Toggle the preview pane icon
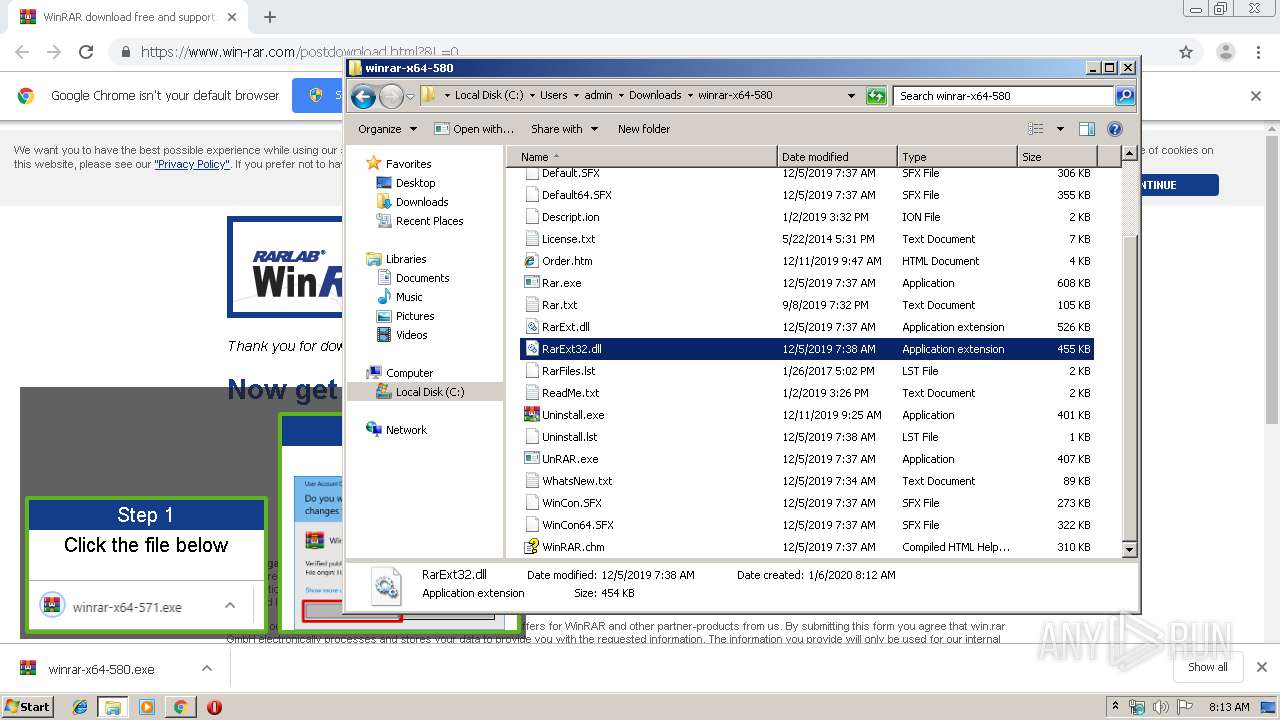Screen dimensions: 1280x720 pos(1087,129)
